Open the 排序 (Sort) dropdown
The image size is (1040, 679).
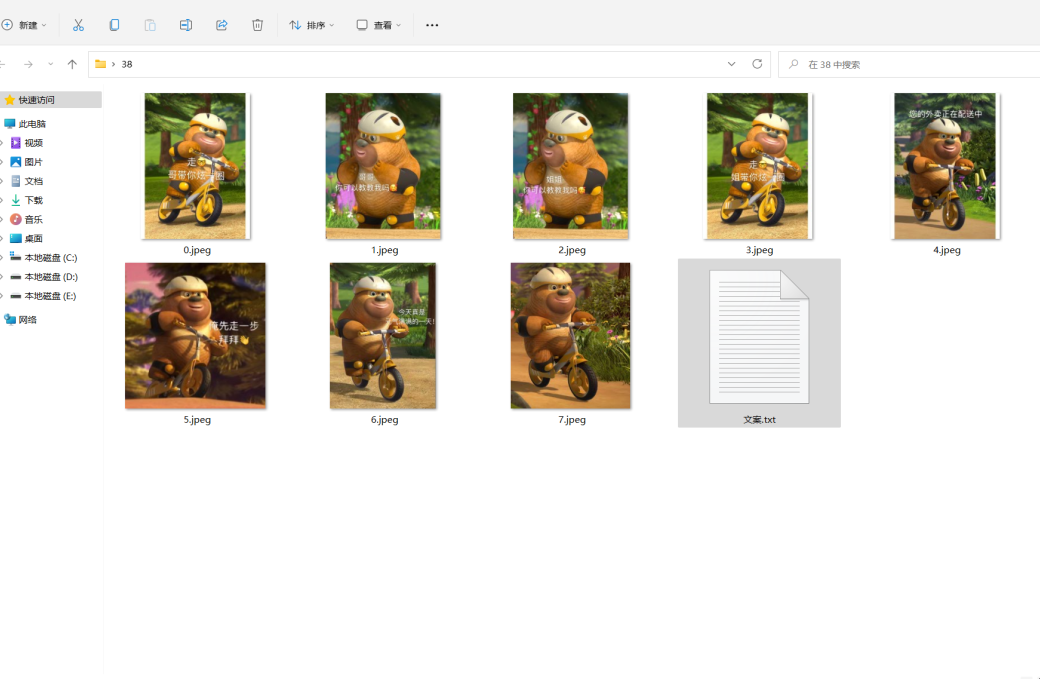tap(312, 25)
